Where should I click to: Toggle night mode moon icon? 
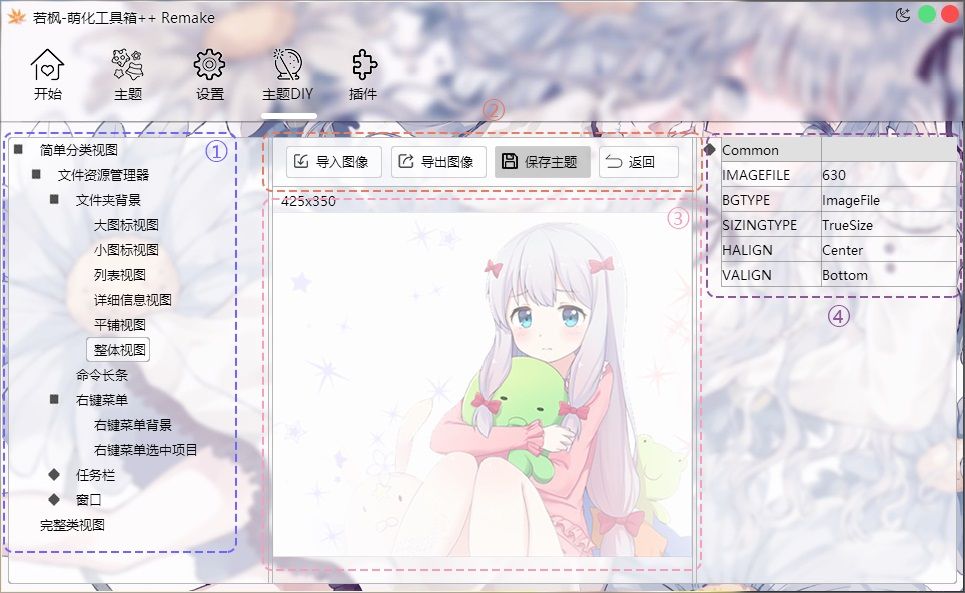[x=903, y=15]
